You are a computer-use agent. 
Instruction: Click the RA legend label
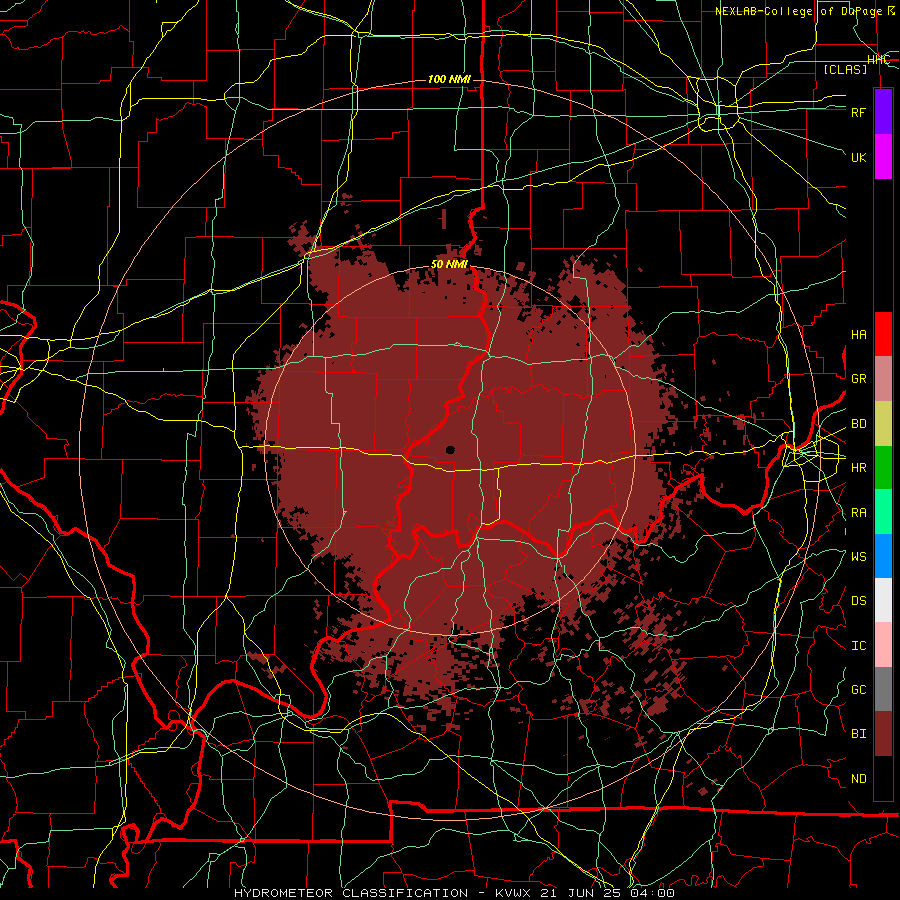click(858, 513)
